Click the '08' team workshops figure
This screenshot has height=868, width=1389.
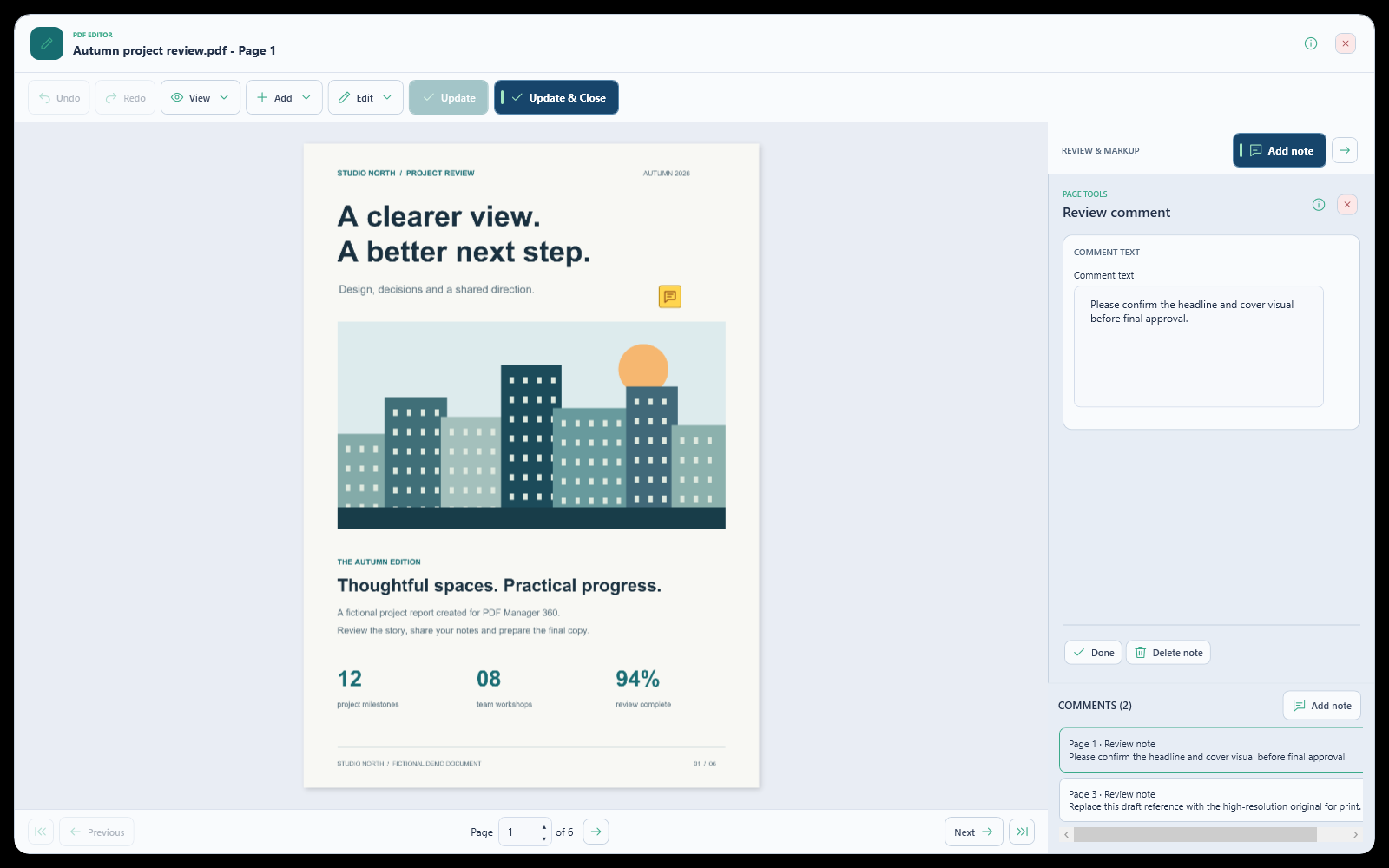coord(489,679)
